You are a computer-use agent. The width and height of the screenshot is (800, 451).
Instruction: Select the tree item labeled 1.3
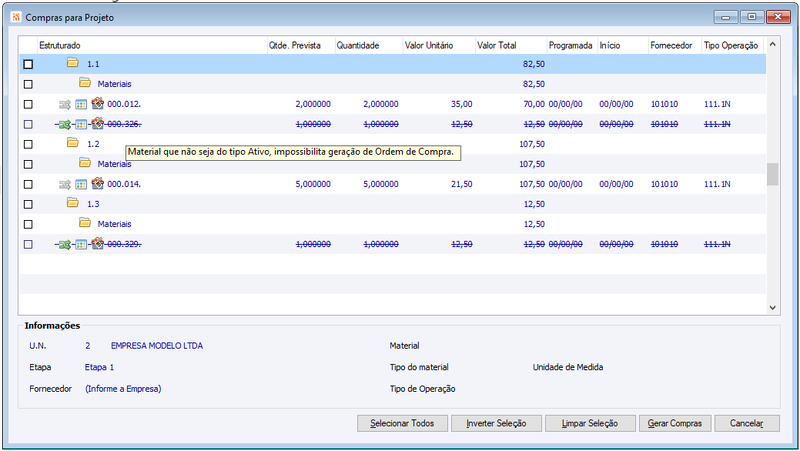93,204
